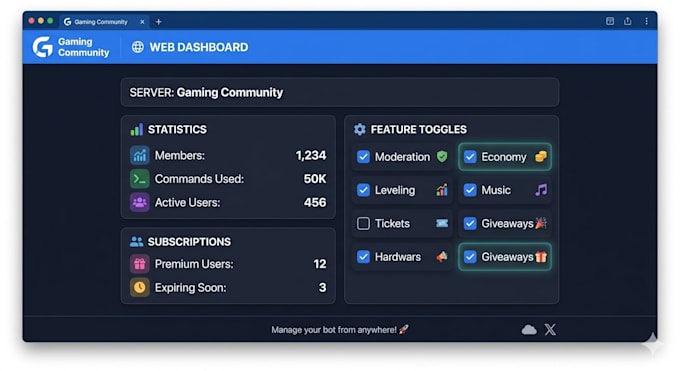
Task: Open a new browser tab
Action: [x=158, y=22]
